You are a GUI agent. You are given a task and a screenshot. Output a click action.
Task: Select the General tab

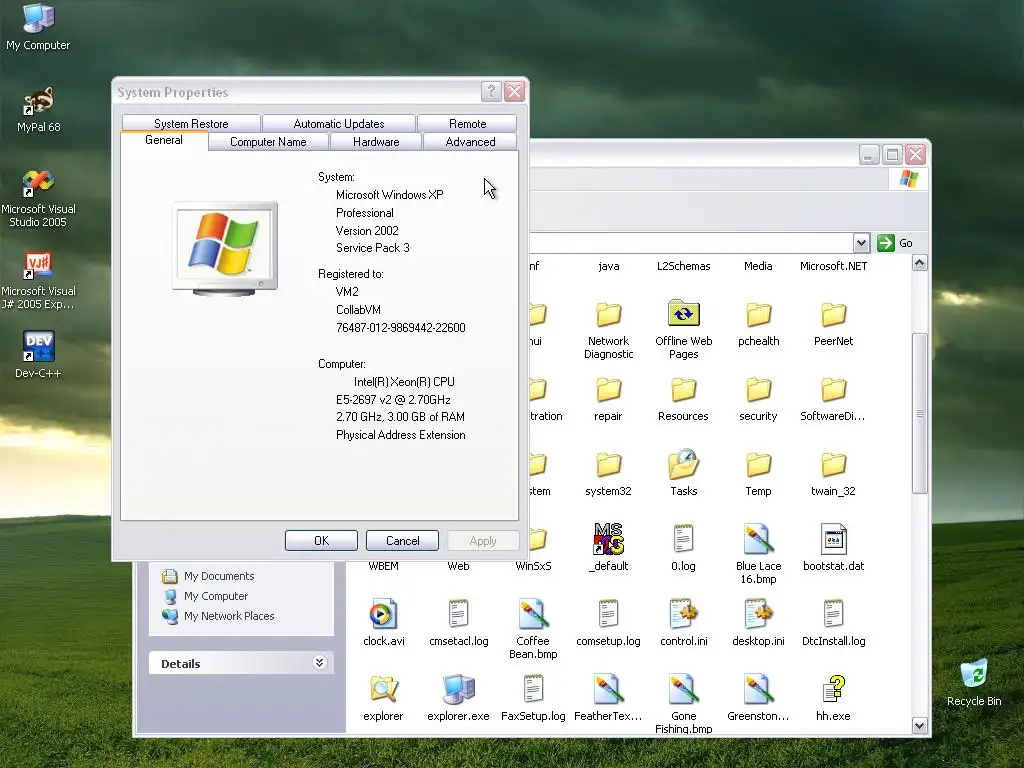(x=164, y=140)
